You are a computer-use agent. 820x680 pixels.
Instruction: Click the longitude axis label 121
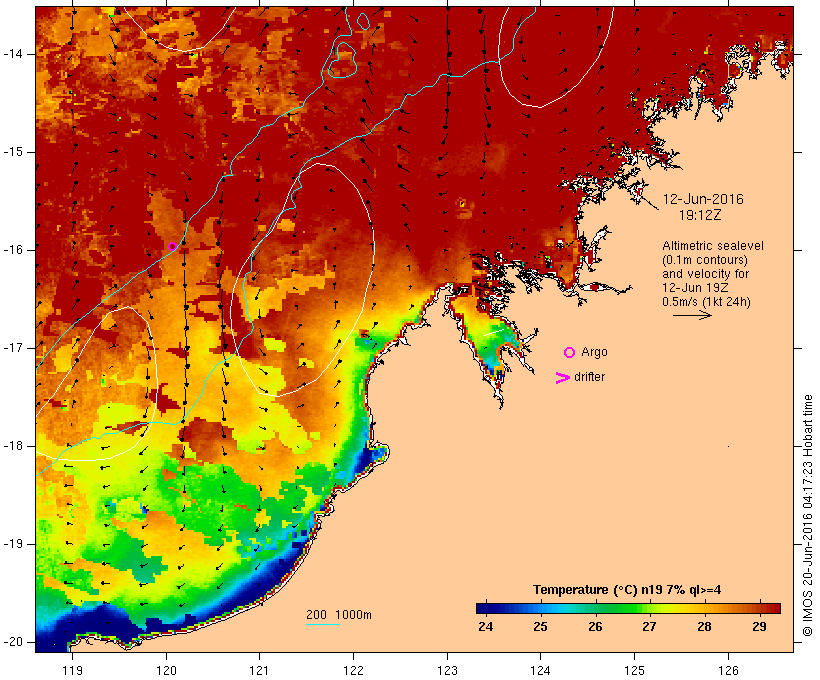pyautogui.click(x=259, y=671)
